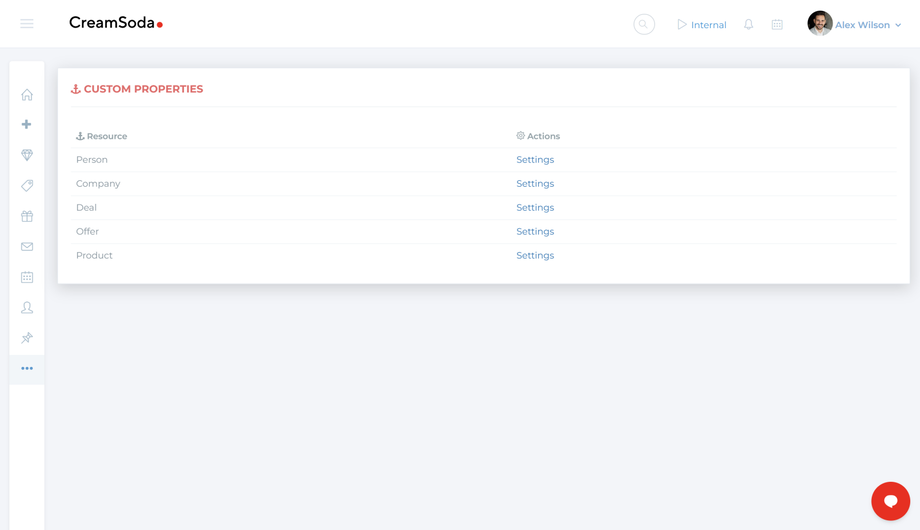The width and height of the screenshot is (920, 530).
Task: Select the Product resource name
Action: tap(94, 255)
